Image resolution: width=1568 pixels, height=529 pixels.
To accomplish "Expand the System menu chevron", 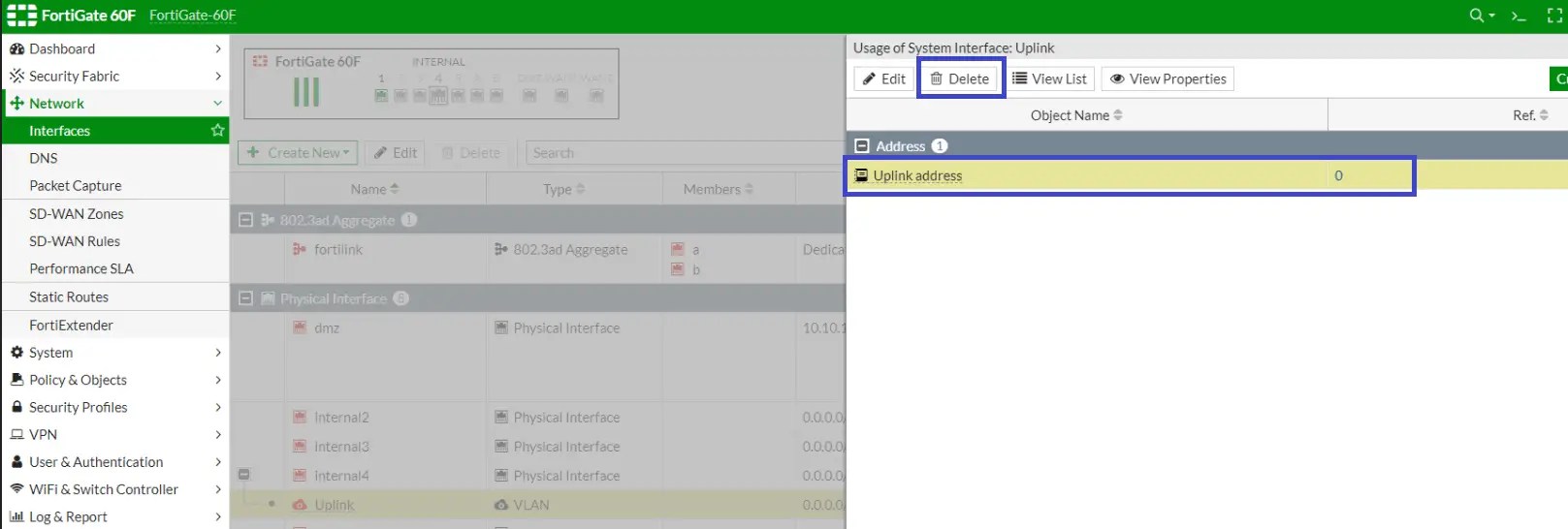I will coord(217,353).
